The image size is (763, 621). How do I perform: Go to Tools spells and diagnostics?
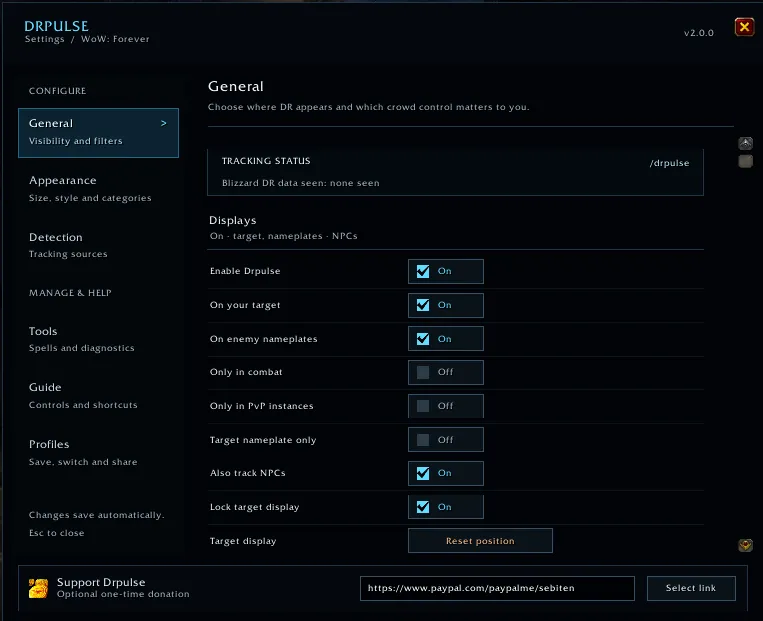[98, 339]
